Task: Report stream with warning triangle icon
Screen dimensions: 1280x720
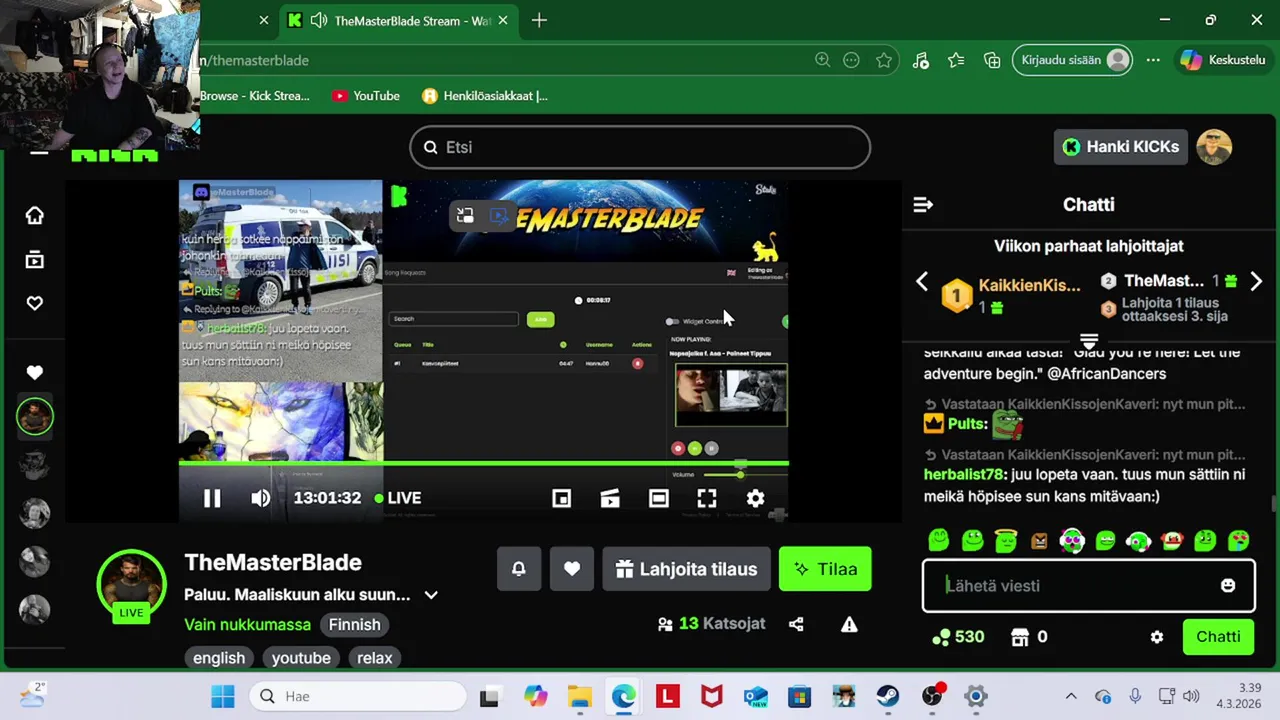Action: click(849, 624)
